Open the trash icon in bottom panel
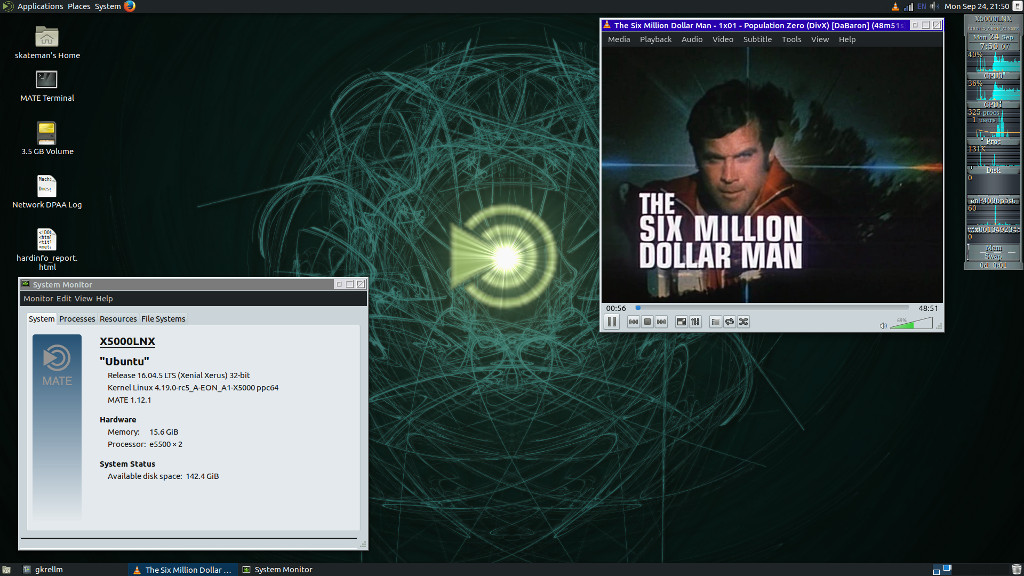The height and width of the screenshot is (576, 1024). pos(1016,569)
